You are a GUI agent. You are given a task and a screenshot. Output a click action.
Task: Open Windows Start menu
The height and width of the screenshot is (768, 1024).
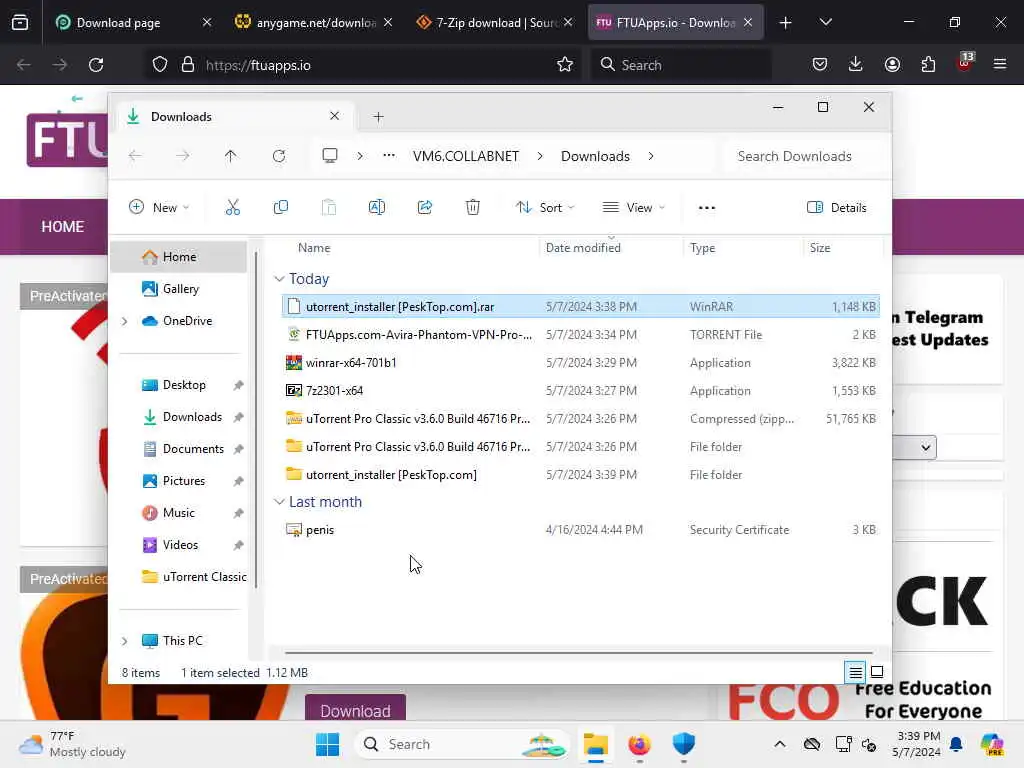(327, 744)
